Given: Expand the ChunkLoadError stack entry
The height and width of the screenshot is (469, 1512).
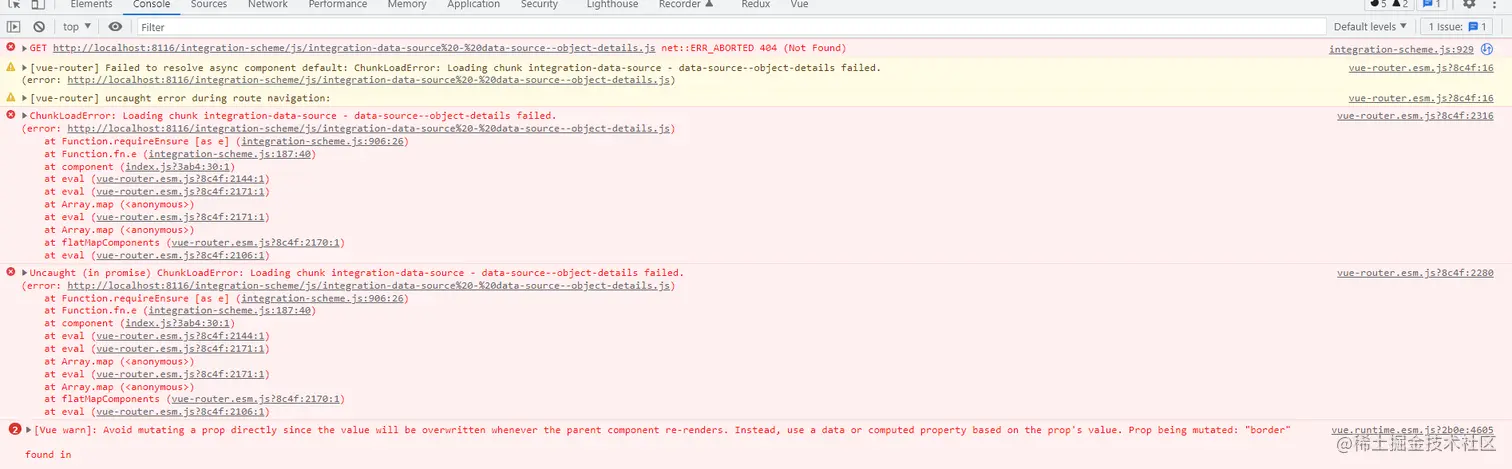Looking at the screenshot, I should point(25,116).
